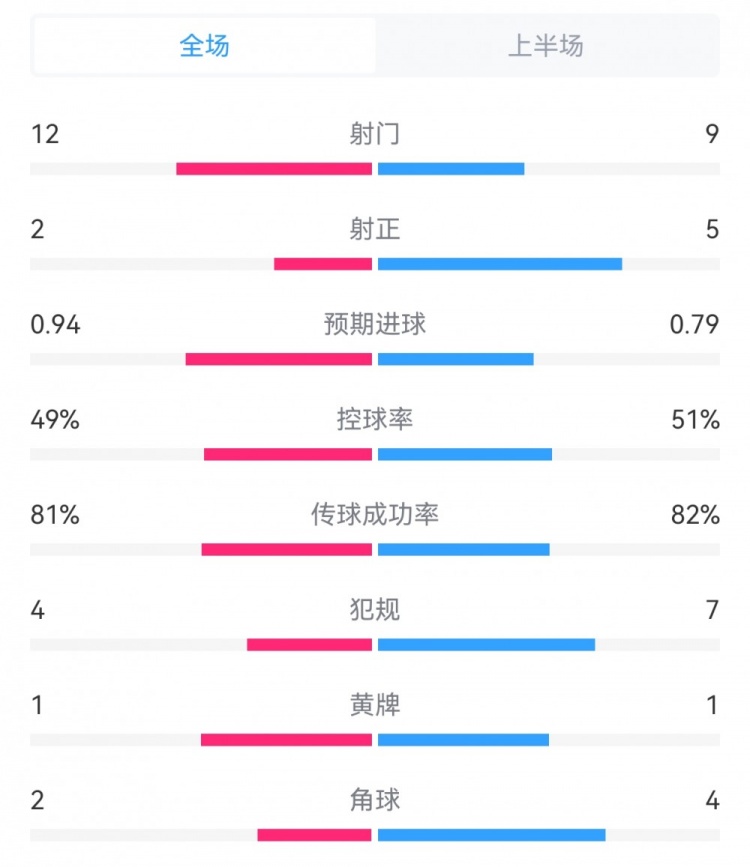750x867 pixels.
Task: Select the 预期进球 stat label
Action: (374, 324)
